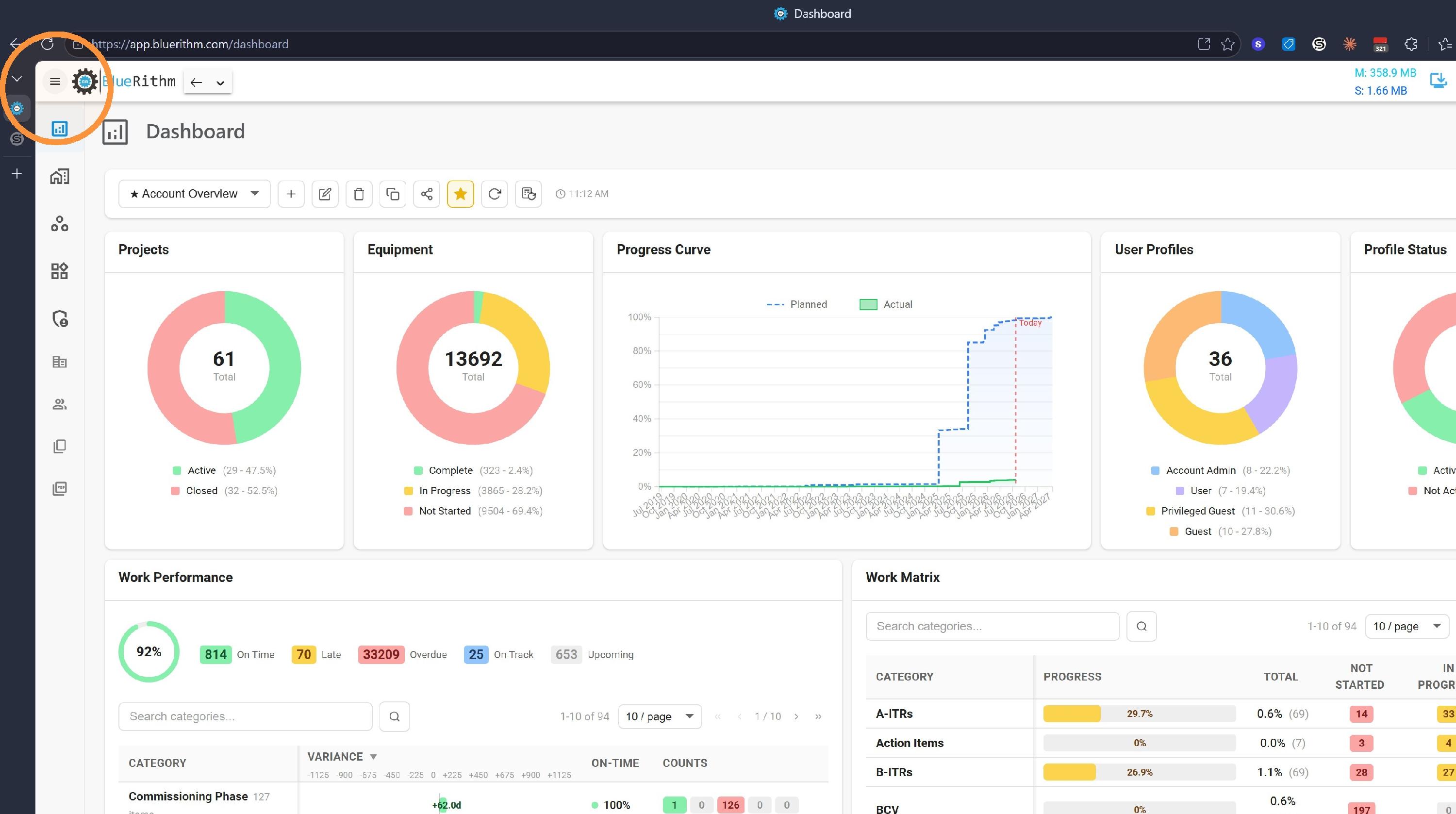Toggle Not Started legend in Equipment
1456x814 pixels.
[473, 511]
